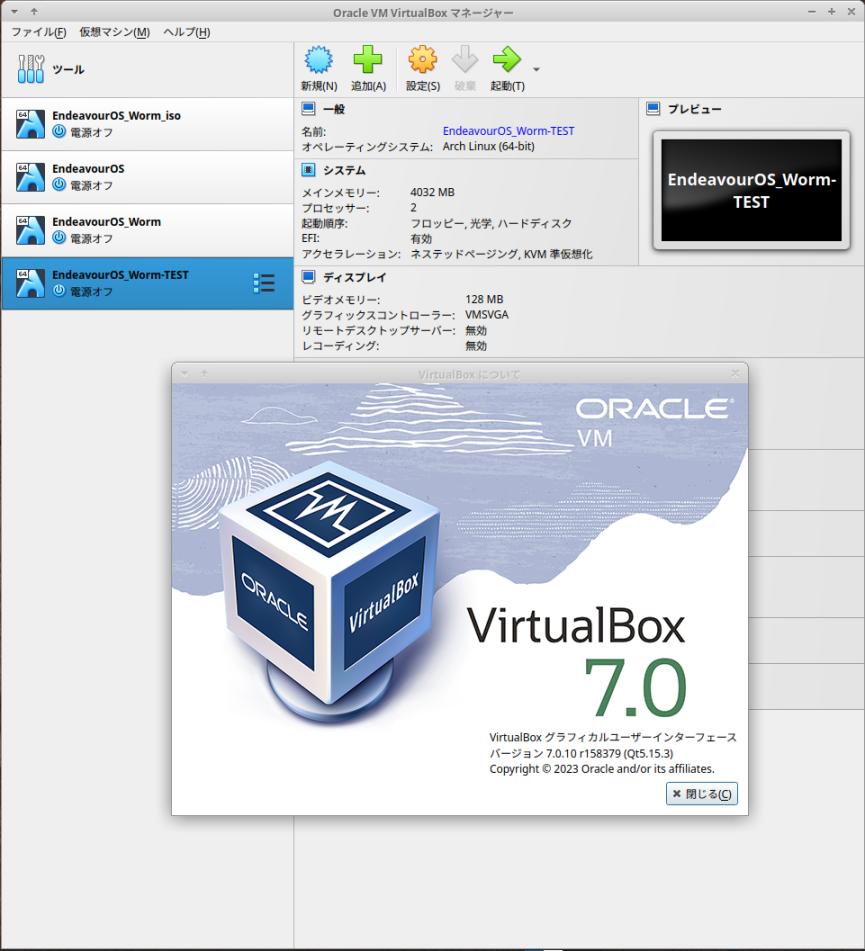This screenshot has height=951, width=865.
Task: Click power-off icon under EndeavourOS_Worm_iso
Action: [x=59, y=132]
